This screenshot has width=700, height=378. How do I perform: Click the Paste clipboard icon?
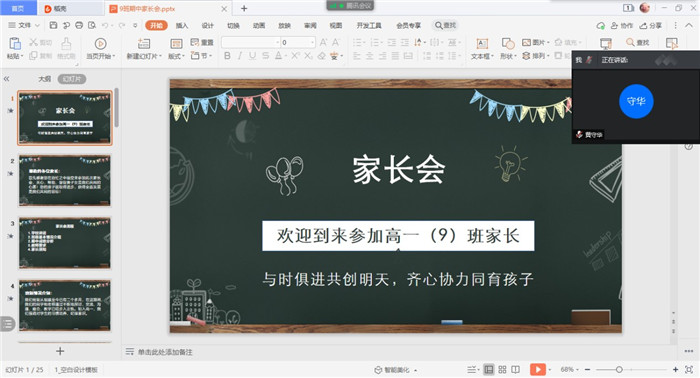tap(15, 44)
